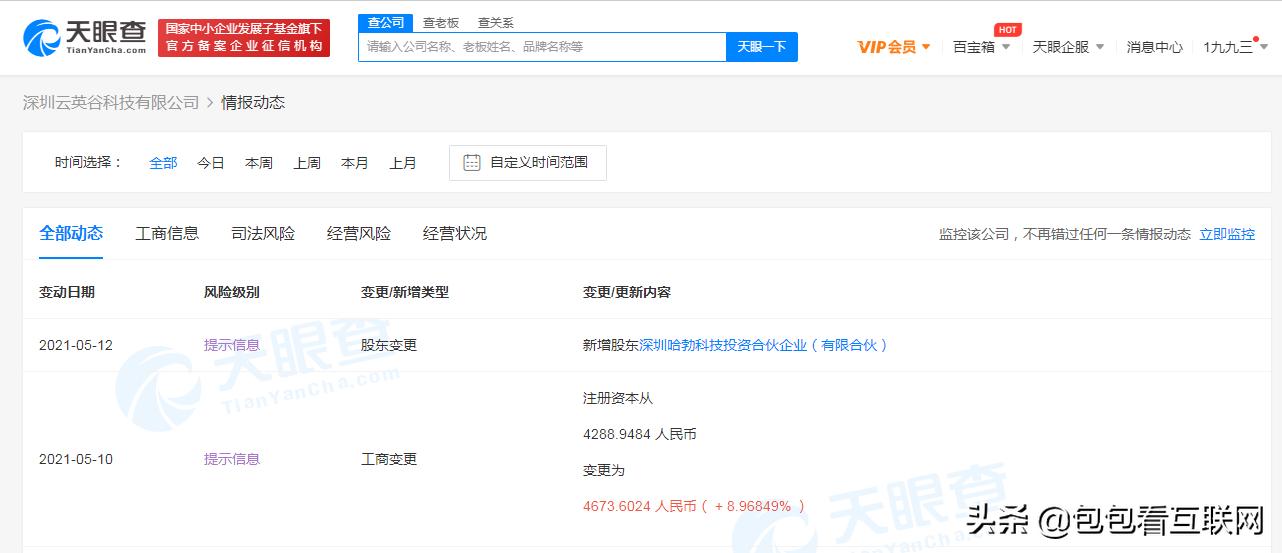
Task: Click the 变更/更新内容 column header
Action: coord(627,292)
